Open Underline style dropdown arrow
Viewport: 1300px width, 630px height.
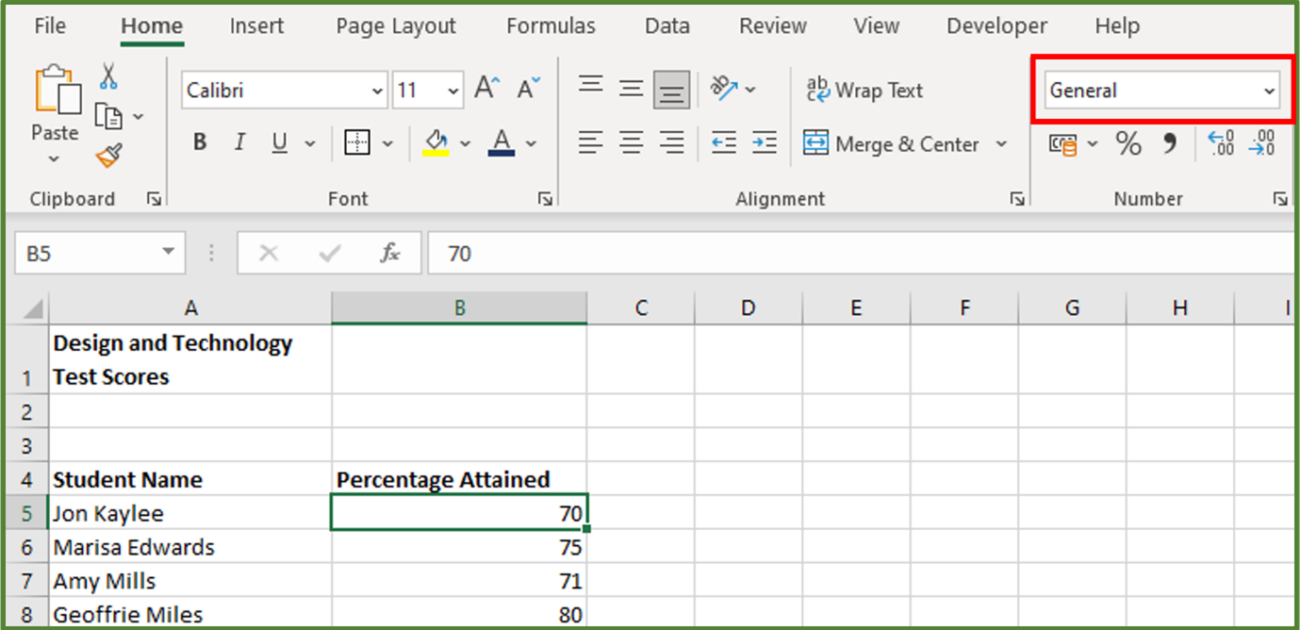point(309,144)
